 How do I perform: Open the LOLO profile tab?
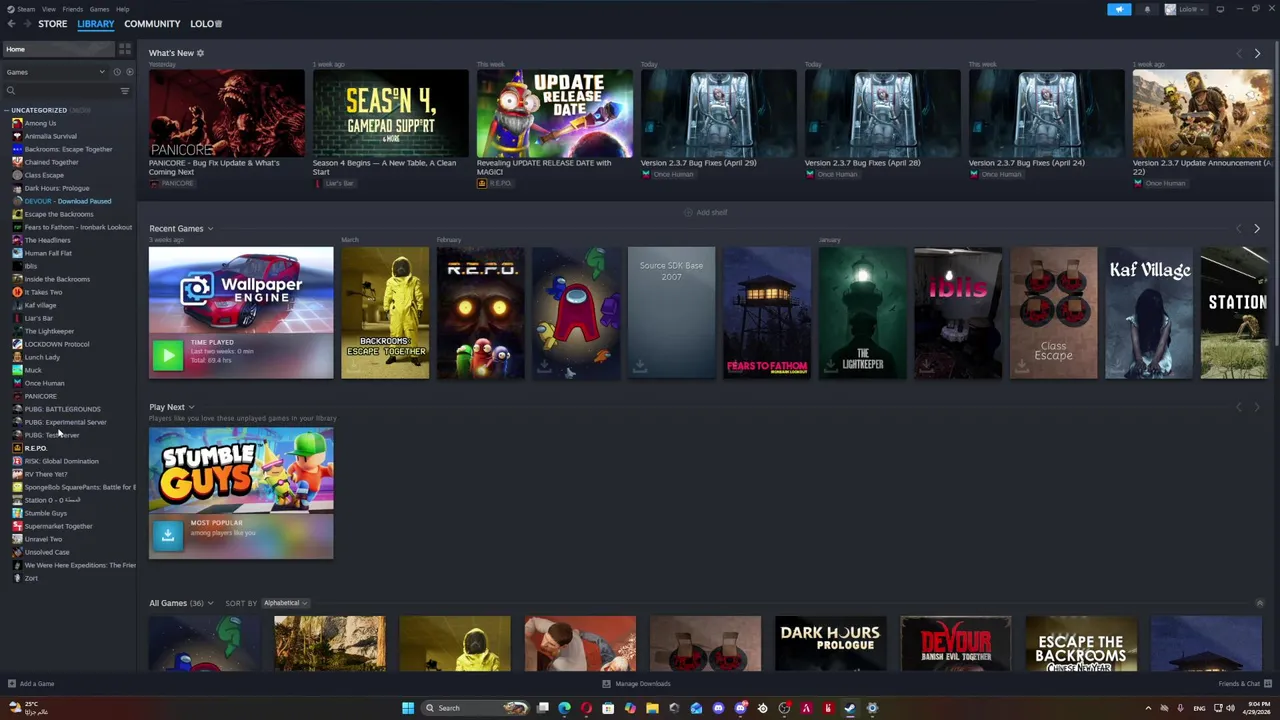point(206,23)
